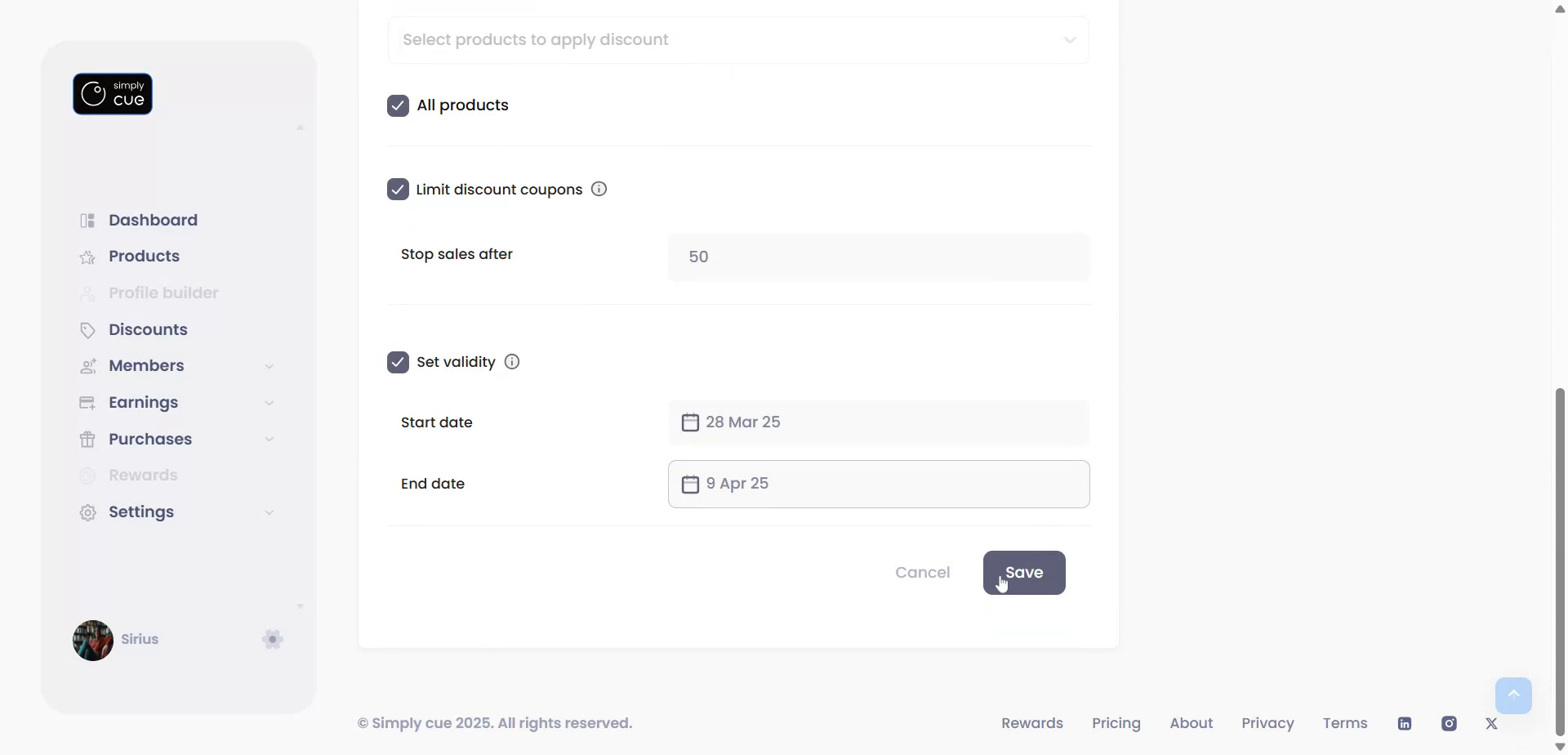Open the Dashboard sidebar item
Viewport: 1568px width, 755px height.
pos(153,220)
